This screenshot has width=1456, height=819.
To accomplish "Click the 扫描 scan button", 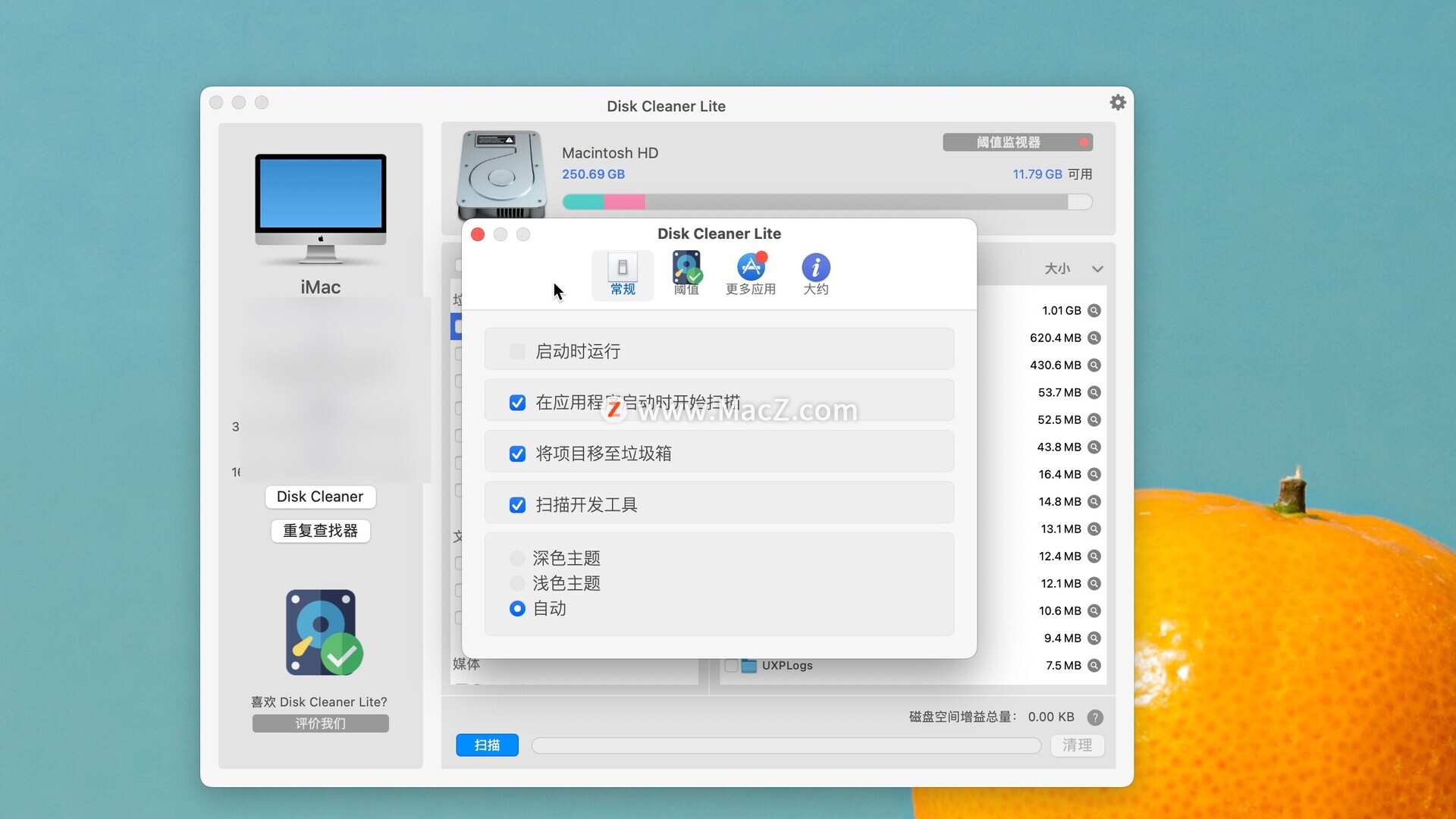I will pyautogui.click(x=487, y=745).
